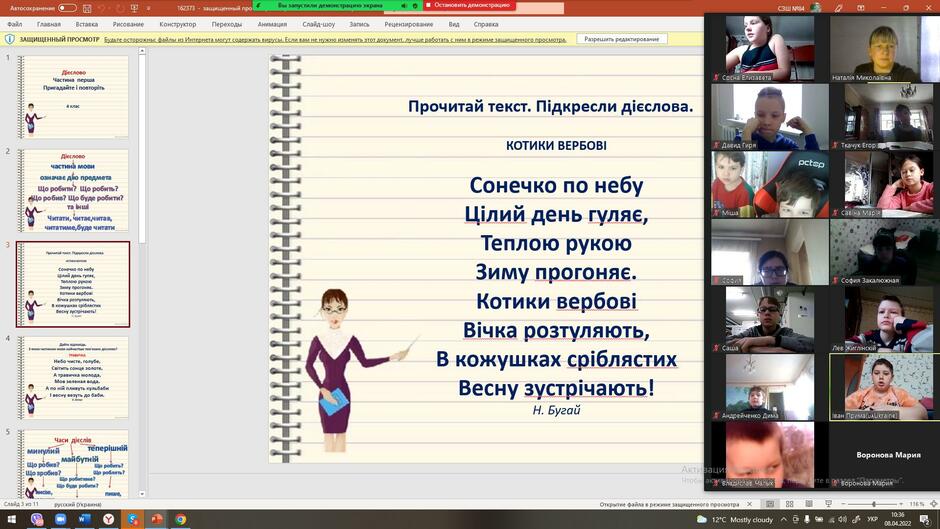
Task: Open the Рисование ribbon tab
Action: (x=128, y=25)
